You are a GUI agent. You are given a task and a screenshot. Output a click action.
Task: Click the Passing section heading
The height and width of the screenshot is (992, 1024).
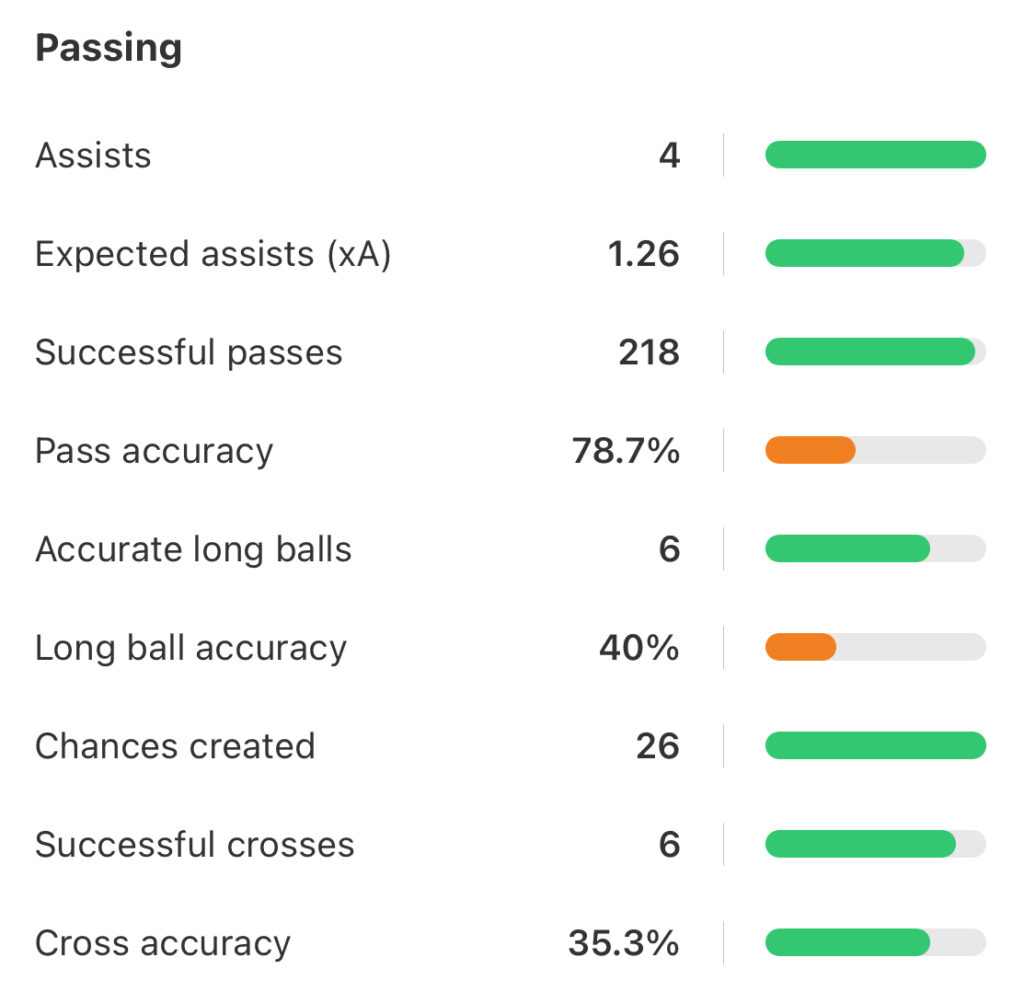click(108, 48)
